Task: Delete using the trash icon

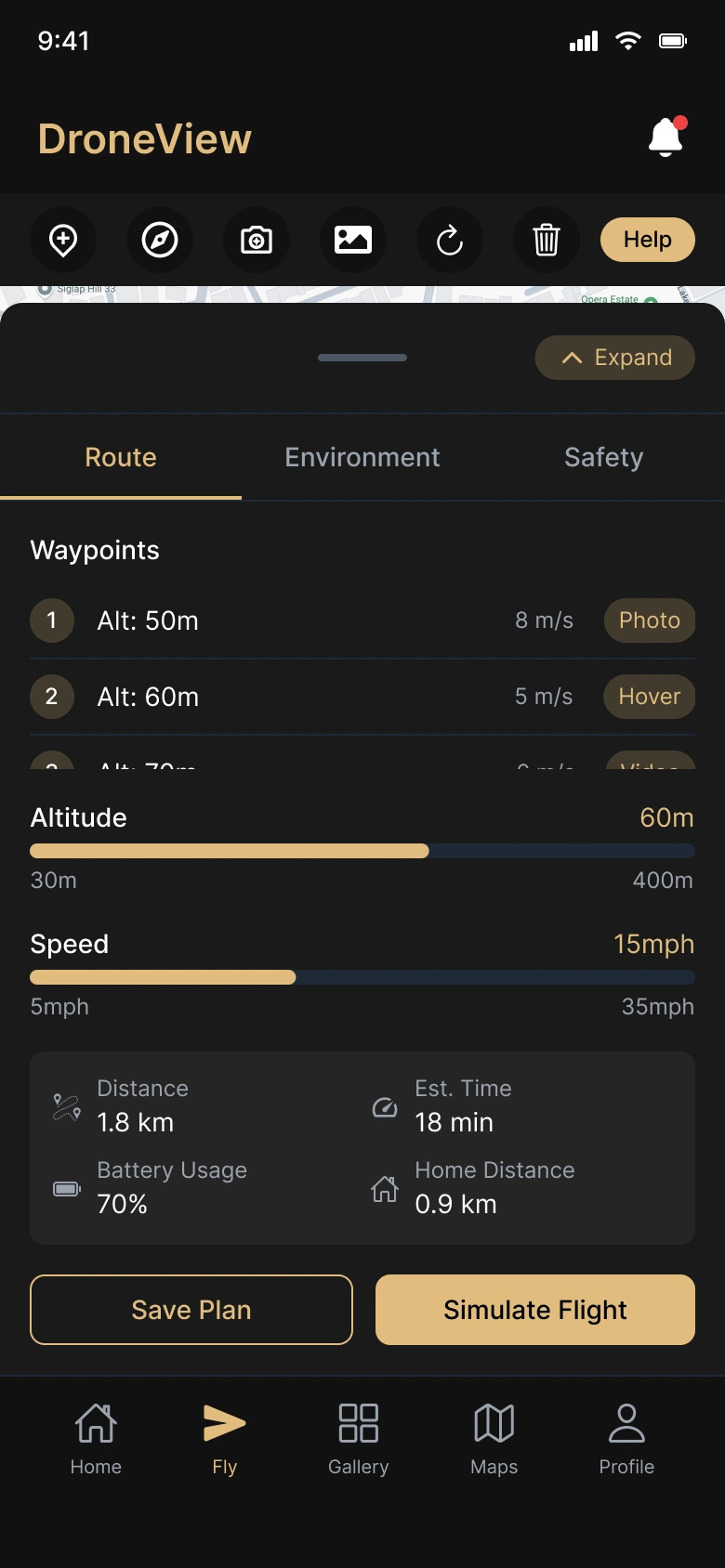Action: [547, 240]
